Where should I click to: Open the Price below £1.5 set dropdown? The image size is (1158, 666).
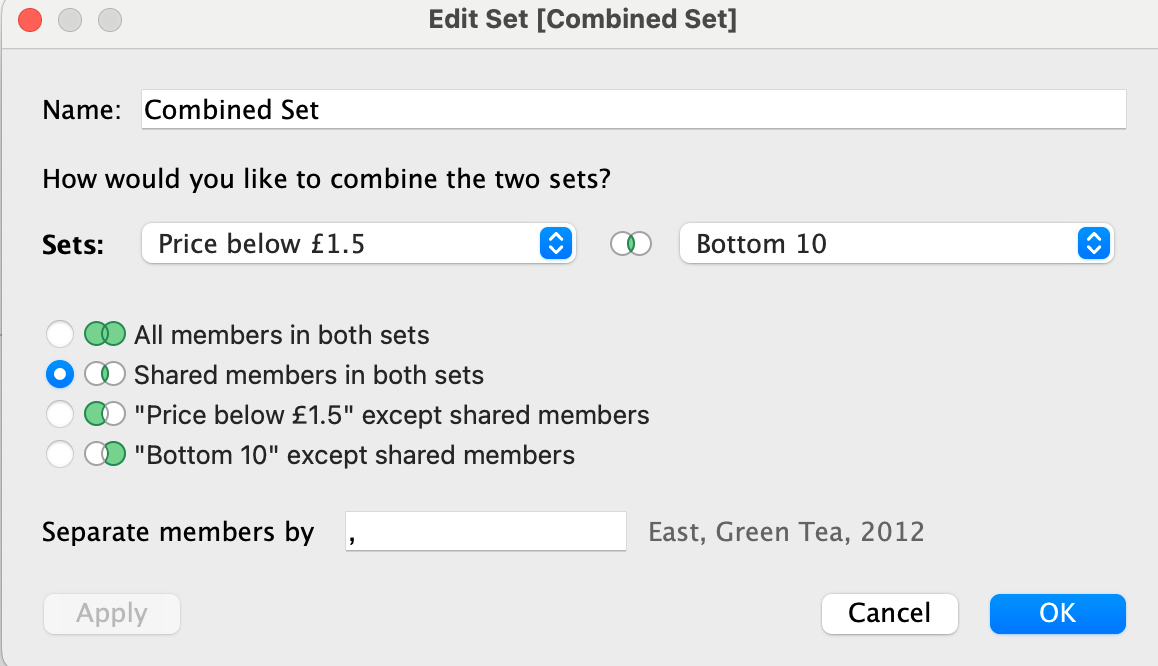(x=358, y=244)
